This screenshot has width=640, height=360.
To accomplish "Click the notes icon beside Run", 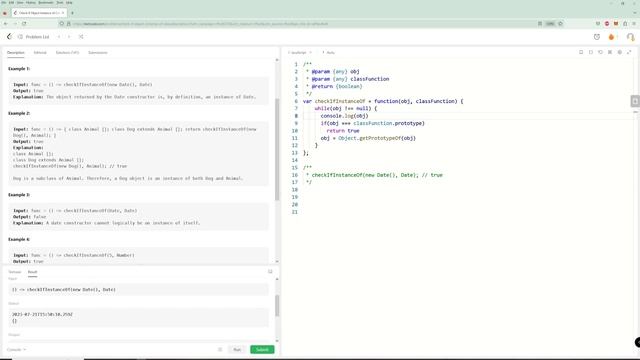I will click(x=220, y=350).
